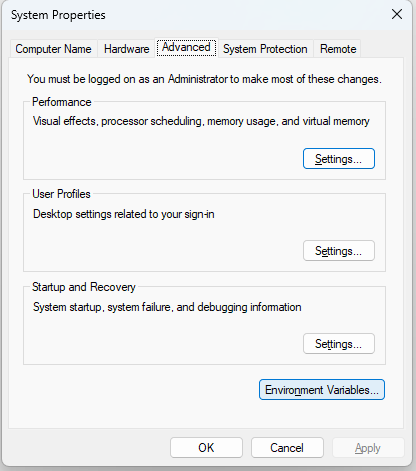
Task: Click the Administrator login notice text
Action: (x=204, y=79)
